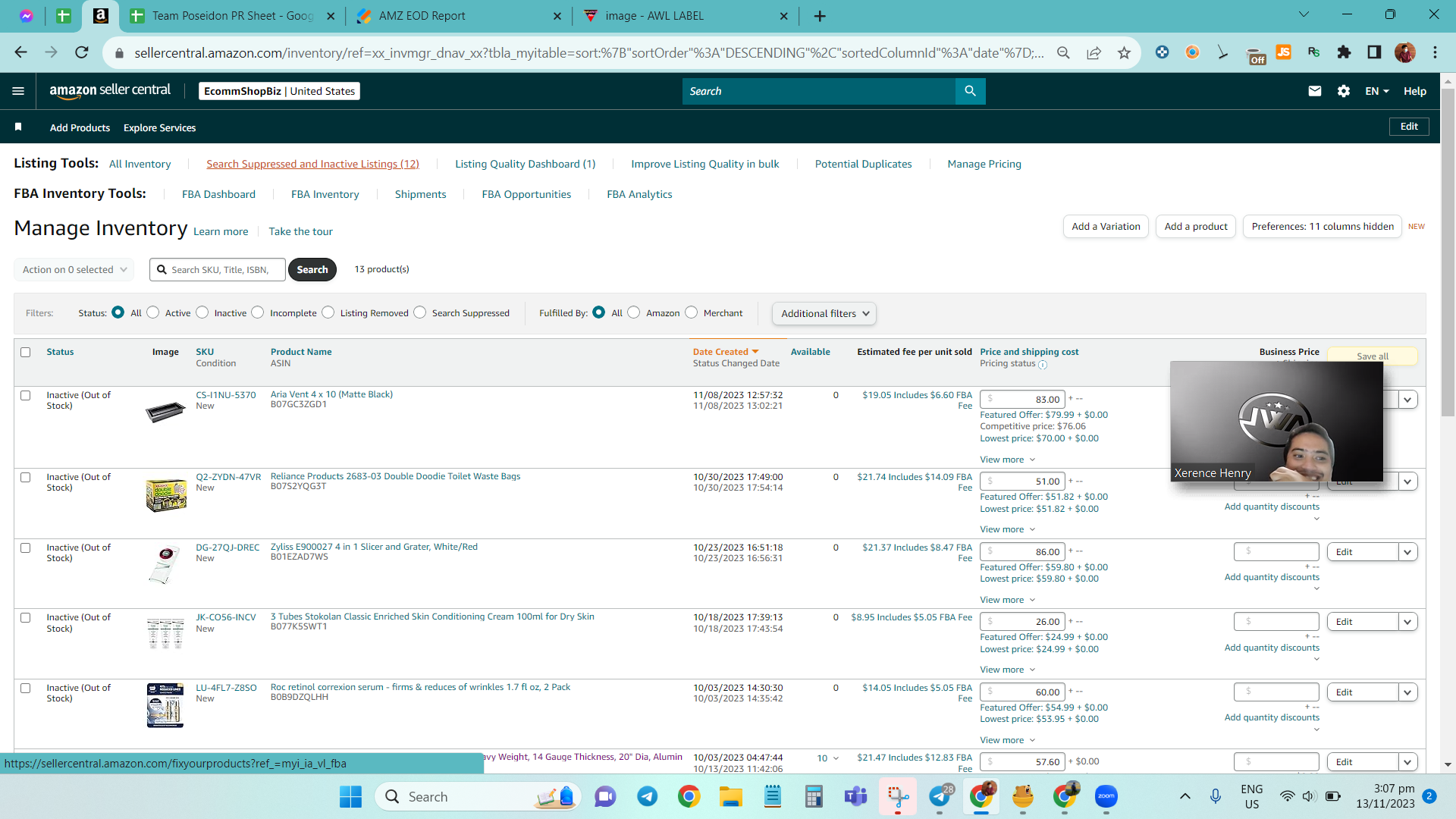1456x819 pixels.
Task: Click the browser zoom magnifier icon
Action: point(1063,52)
